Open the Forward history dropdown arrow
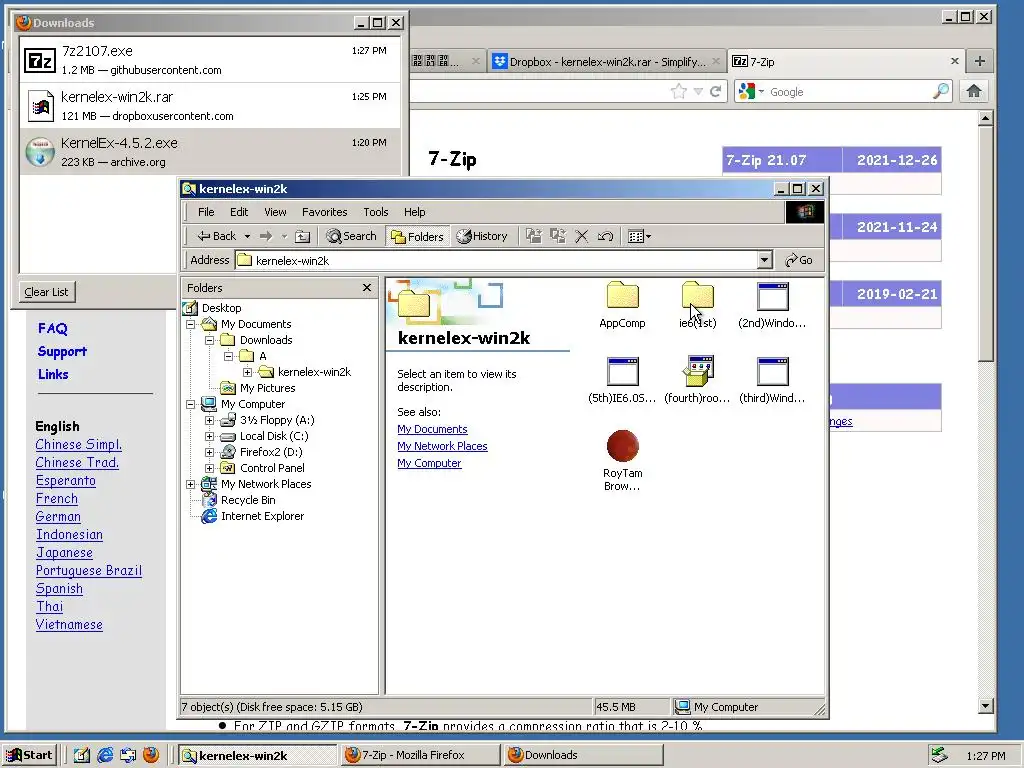The width and height of the screenshot is (1024, 768). tap(284, 236)
